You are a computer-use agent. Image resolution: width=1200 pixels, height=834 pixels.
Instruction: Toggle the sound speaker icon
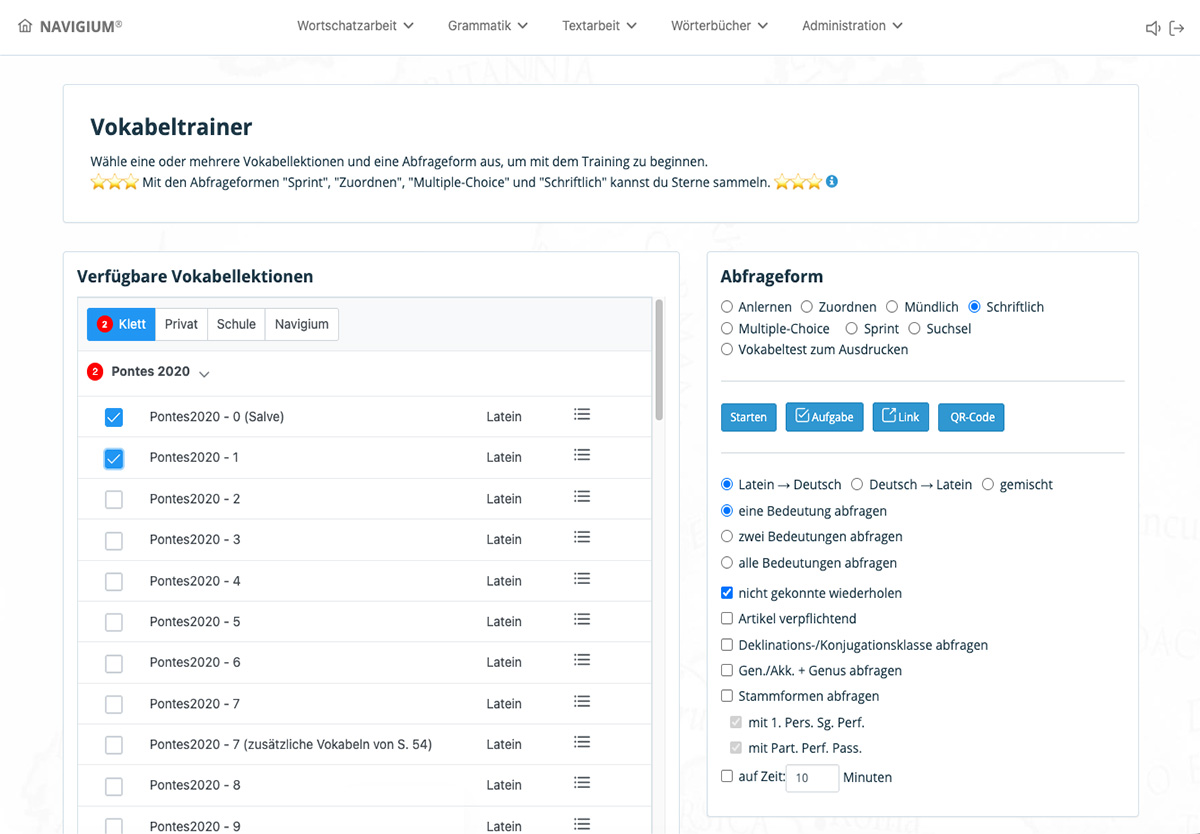tap(1153, 28)
